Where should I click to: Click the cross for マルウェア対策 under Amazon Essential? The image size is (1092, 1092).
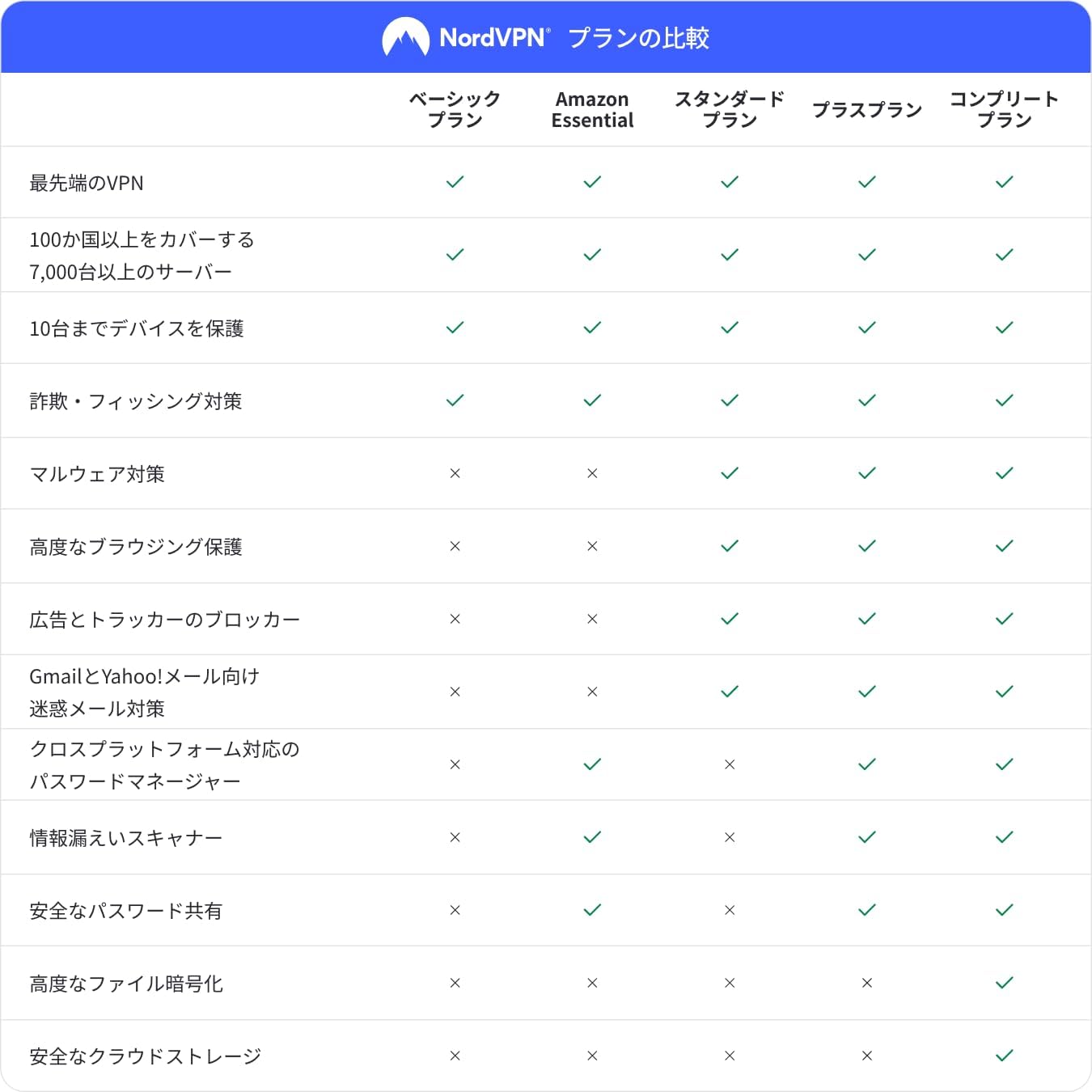coord(592,473)
